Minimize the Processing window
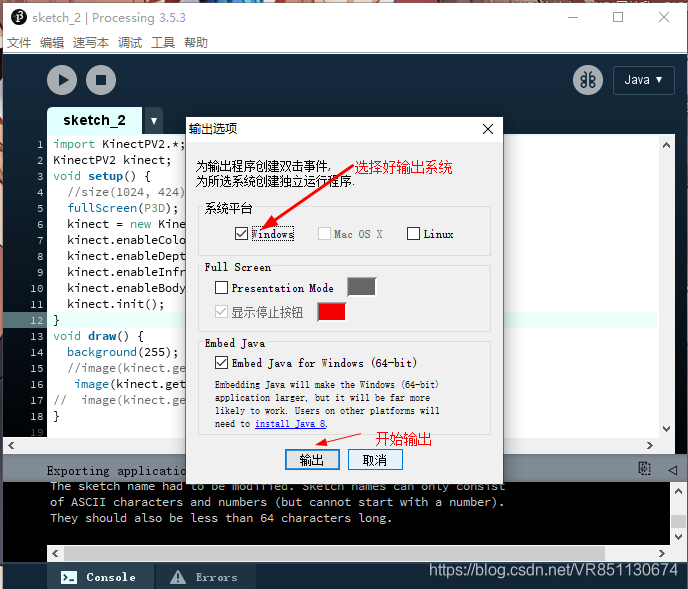The height and width of the screenshot is (589, 688). [573, 18]
